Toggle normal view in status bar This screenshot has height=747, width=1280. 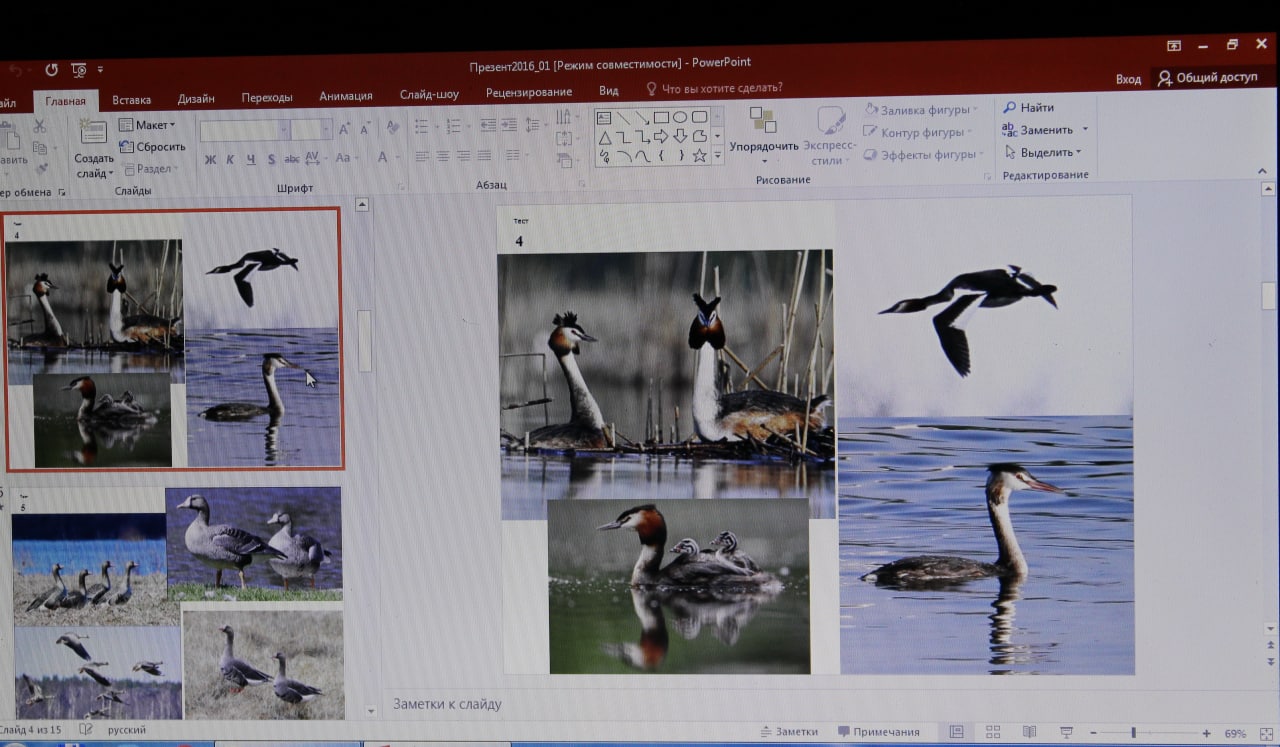pyautogui.click(x=956, y=732)
